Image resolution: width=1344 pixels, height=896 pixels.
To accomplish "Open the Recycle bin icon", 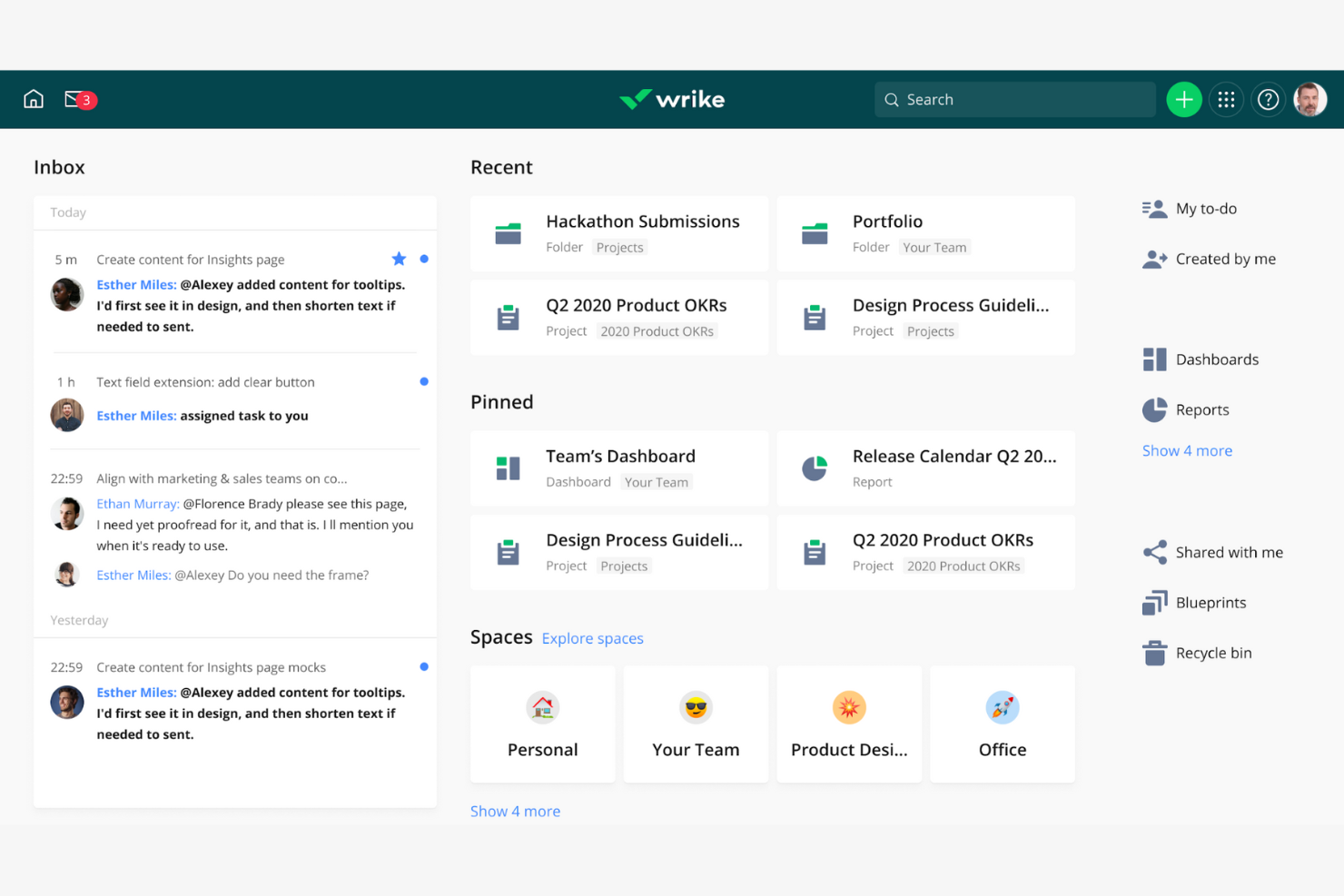I will [x=1153, y=652].
